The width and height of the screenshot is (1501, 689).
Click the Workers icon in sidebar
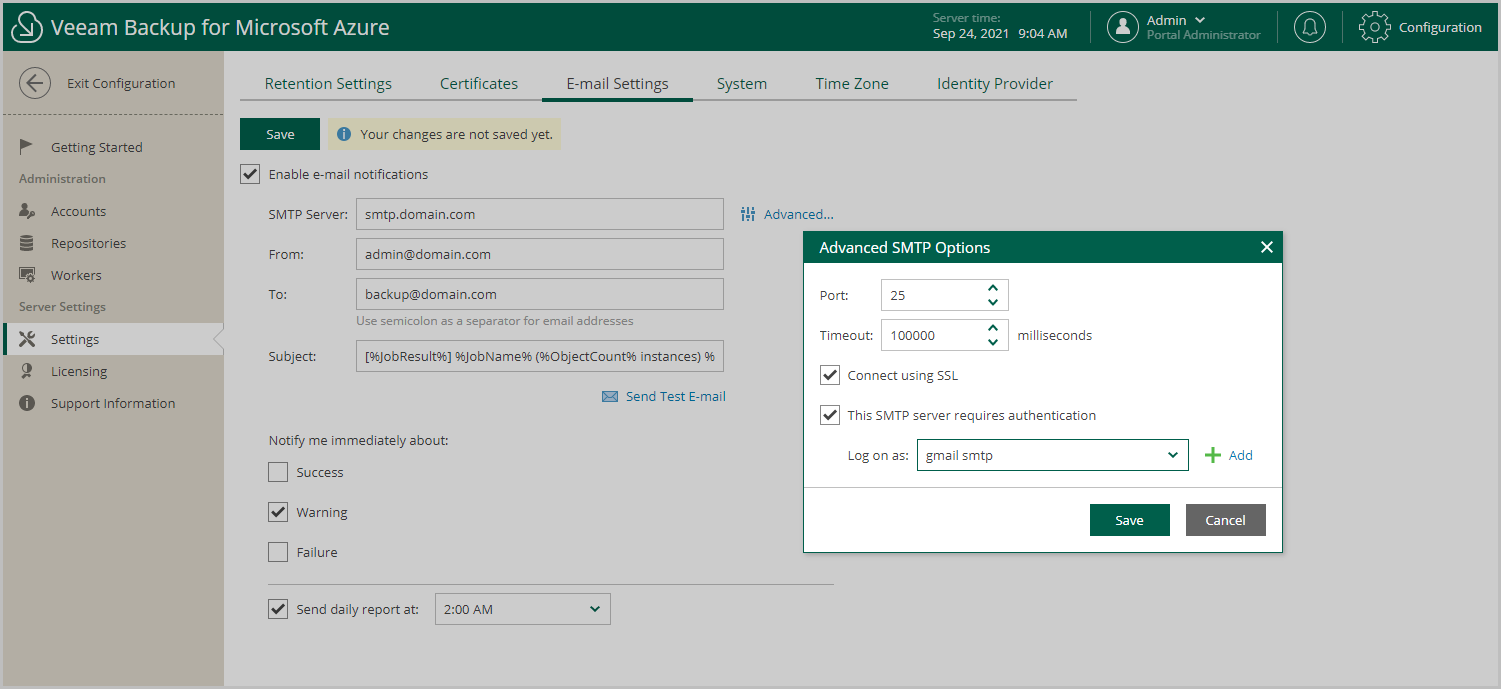(28, 275)
